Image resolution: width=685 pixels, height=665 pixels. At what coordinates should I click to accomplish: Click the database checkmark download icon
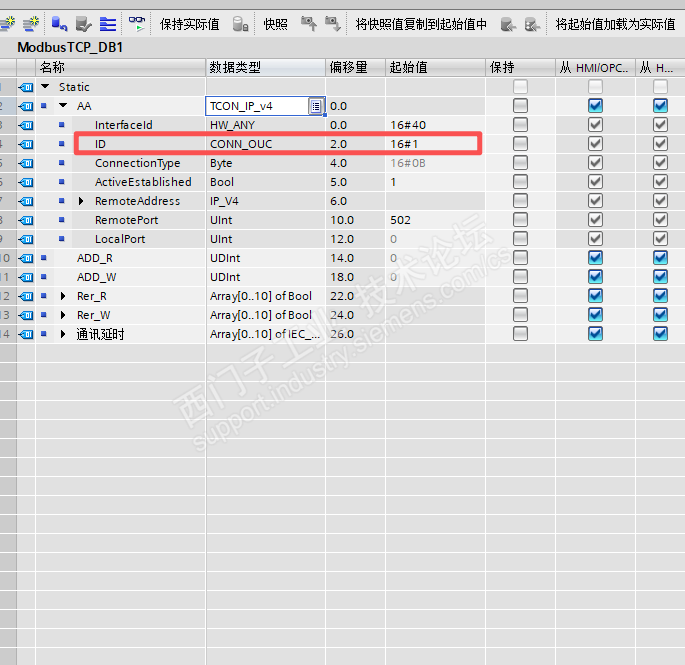pos(83,24)
